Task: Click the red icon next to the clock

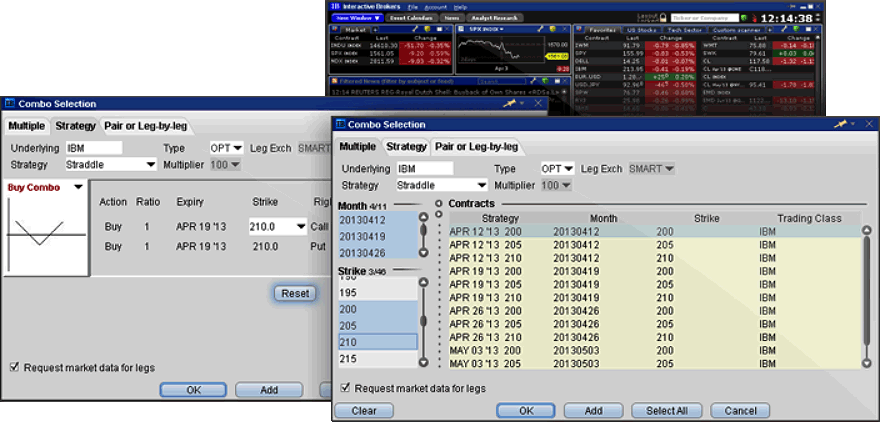Action: (x=754, y=17)
